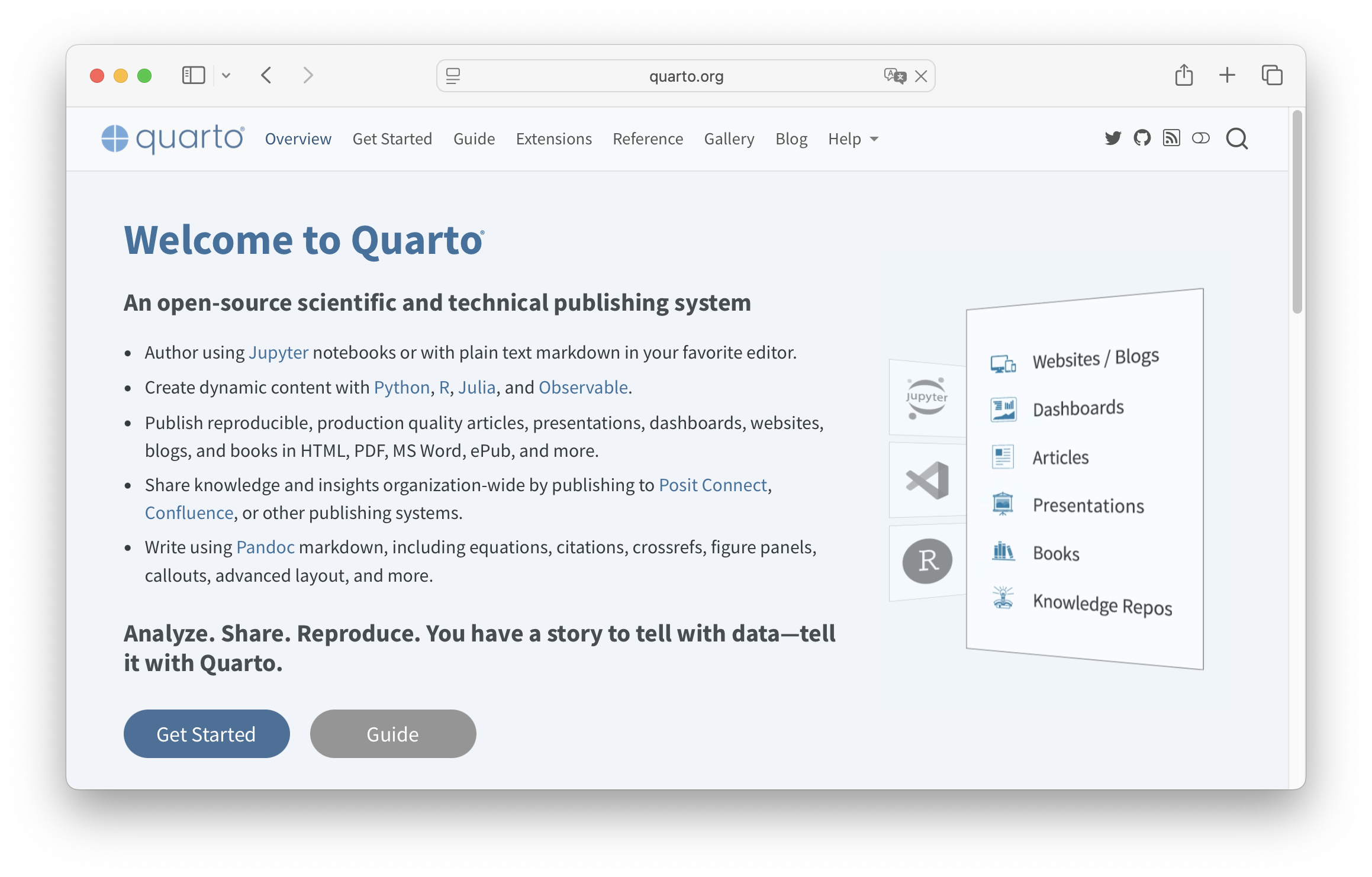The height and width of the screenshot is (877, 1372).
Task: Open a new tab with plus icon
Action: (x=1227, y=75)
